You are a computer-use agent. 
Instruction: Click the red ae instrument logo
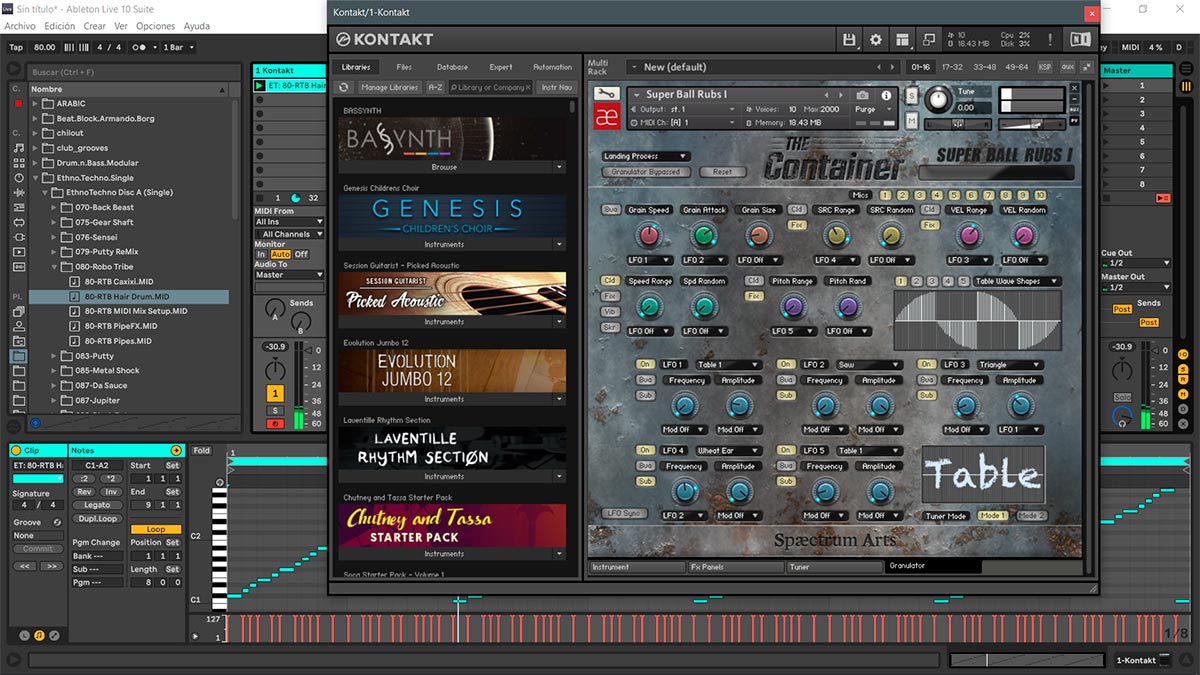click(x=607, y=116)
